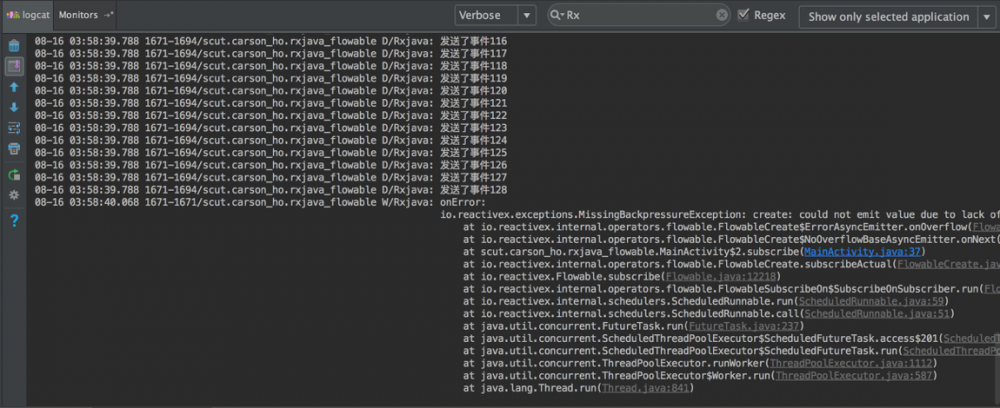Viewport: 1000px width, 408px height.
Task: Click log line 发送了事件122
Action: tap(271, 115)
